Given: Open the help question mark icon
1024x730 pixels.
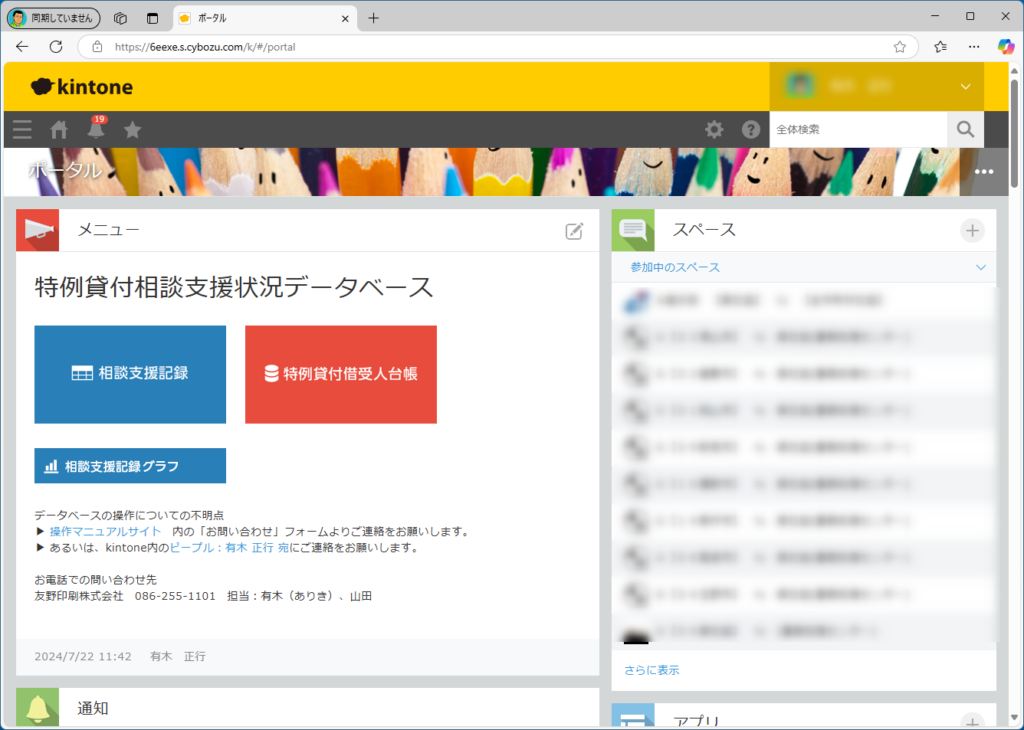Looking at the screenshot, I should pyautogui.click(x=751, y=129).
